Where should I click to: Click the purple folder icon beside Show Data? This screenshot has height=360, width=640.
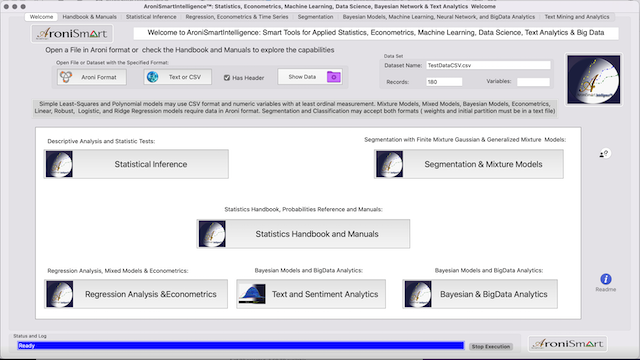333,77
